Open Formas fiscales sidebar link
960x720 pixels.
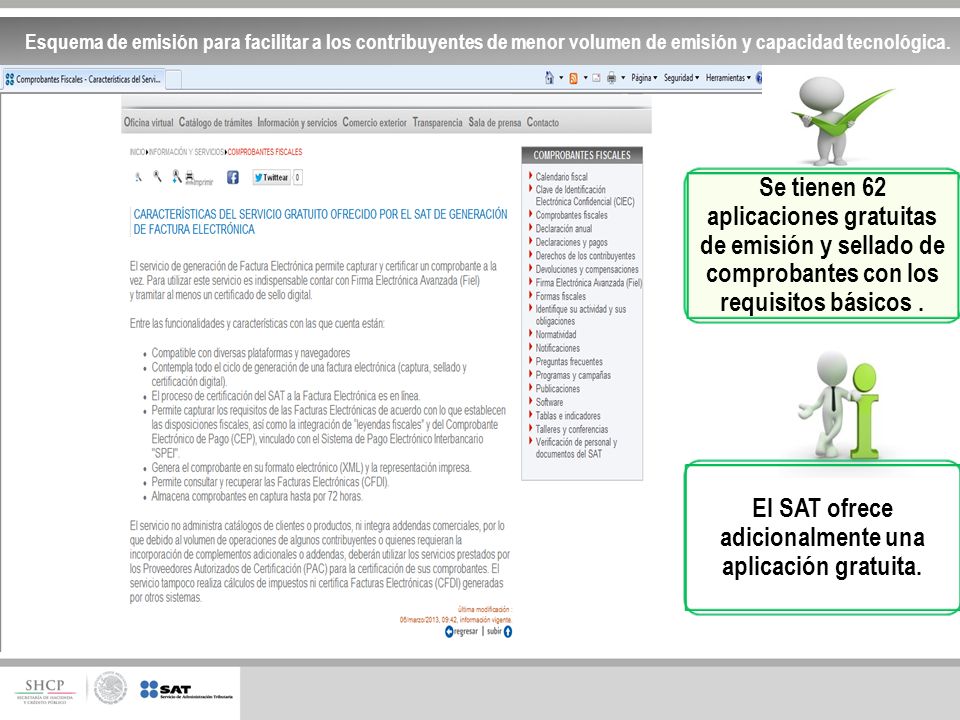[x=560, y=296]
